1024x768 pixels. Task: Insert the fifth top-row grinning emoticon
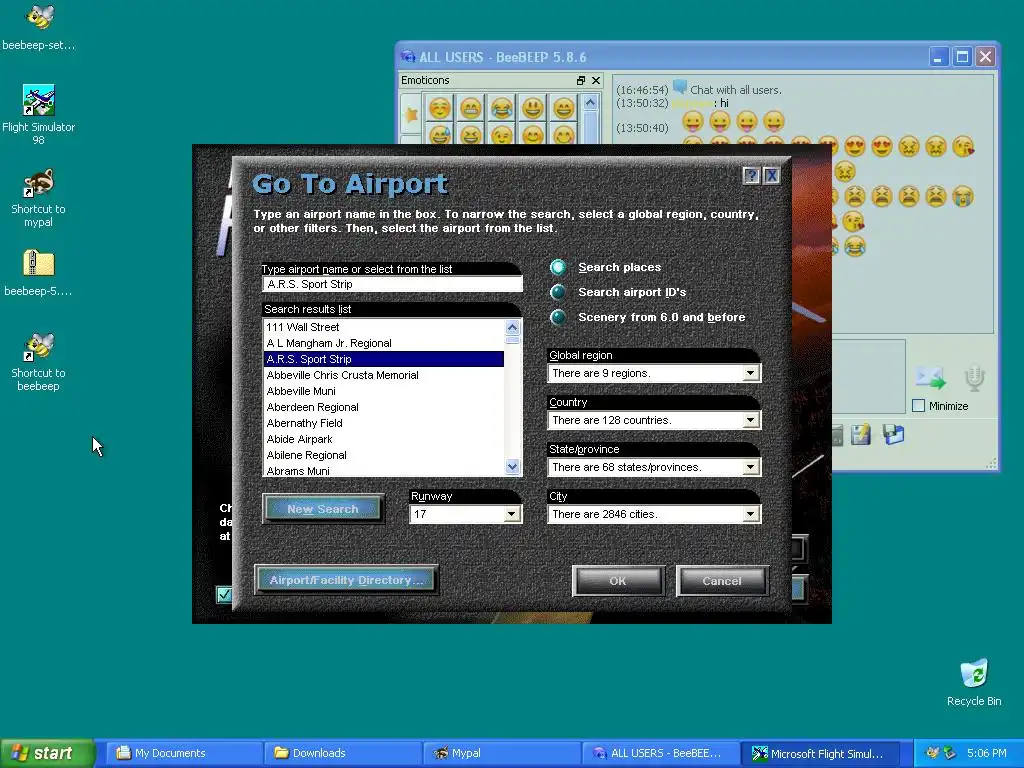pyautogui.click(x=563, y=108)
